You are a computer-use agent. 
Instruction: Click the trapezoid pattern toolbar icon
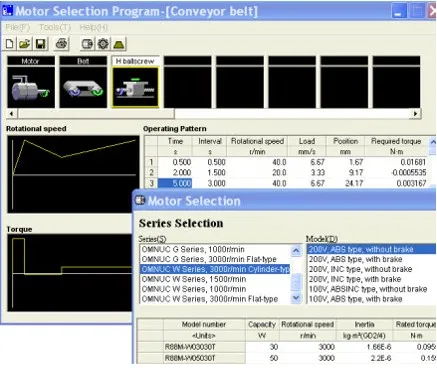[119, 44]
